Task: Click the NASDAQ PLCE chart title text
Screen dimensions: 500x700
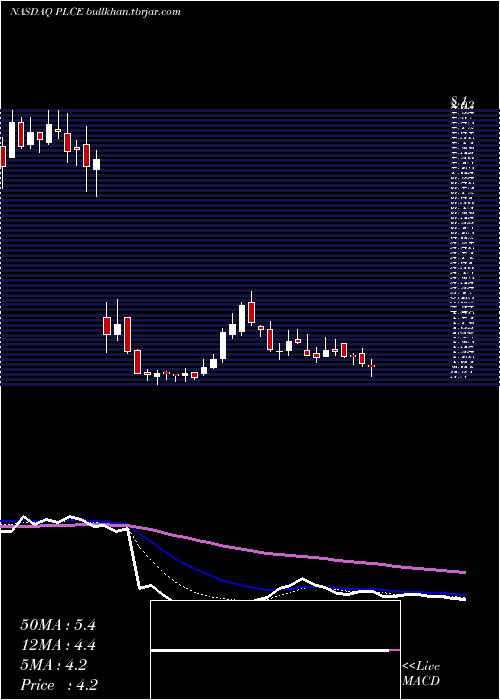Action: click(x=95, y=12)
